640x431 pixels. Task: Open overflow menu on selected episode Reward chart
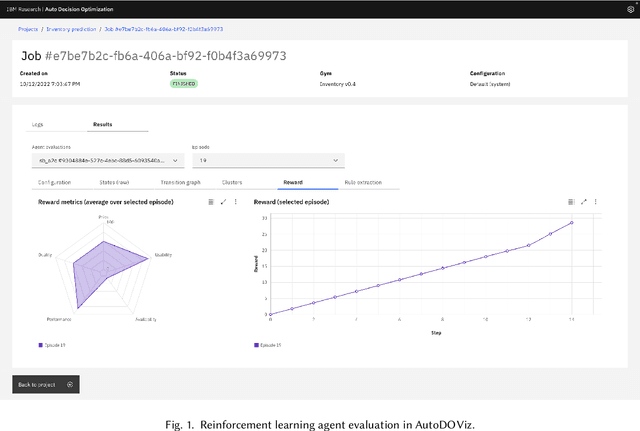click(x=596, y=202)
